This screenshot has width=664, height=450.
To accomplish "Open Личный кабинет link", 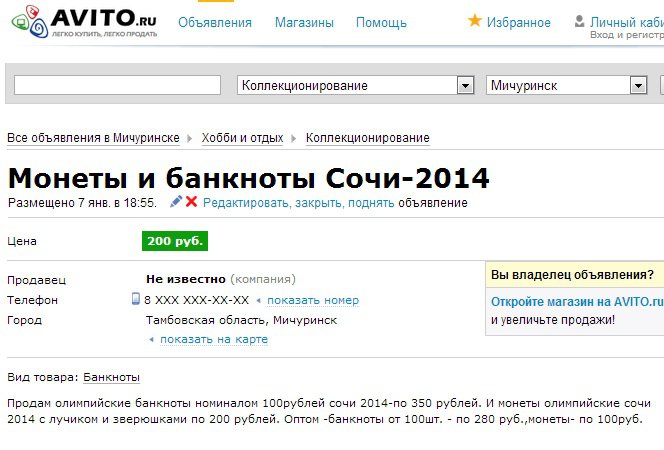I will [627, 22].
